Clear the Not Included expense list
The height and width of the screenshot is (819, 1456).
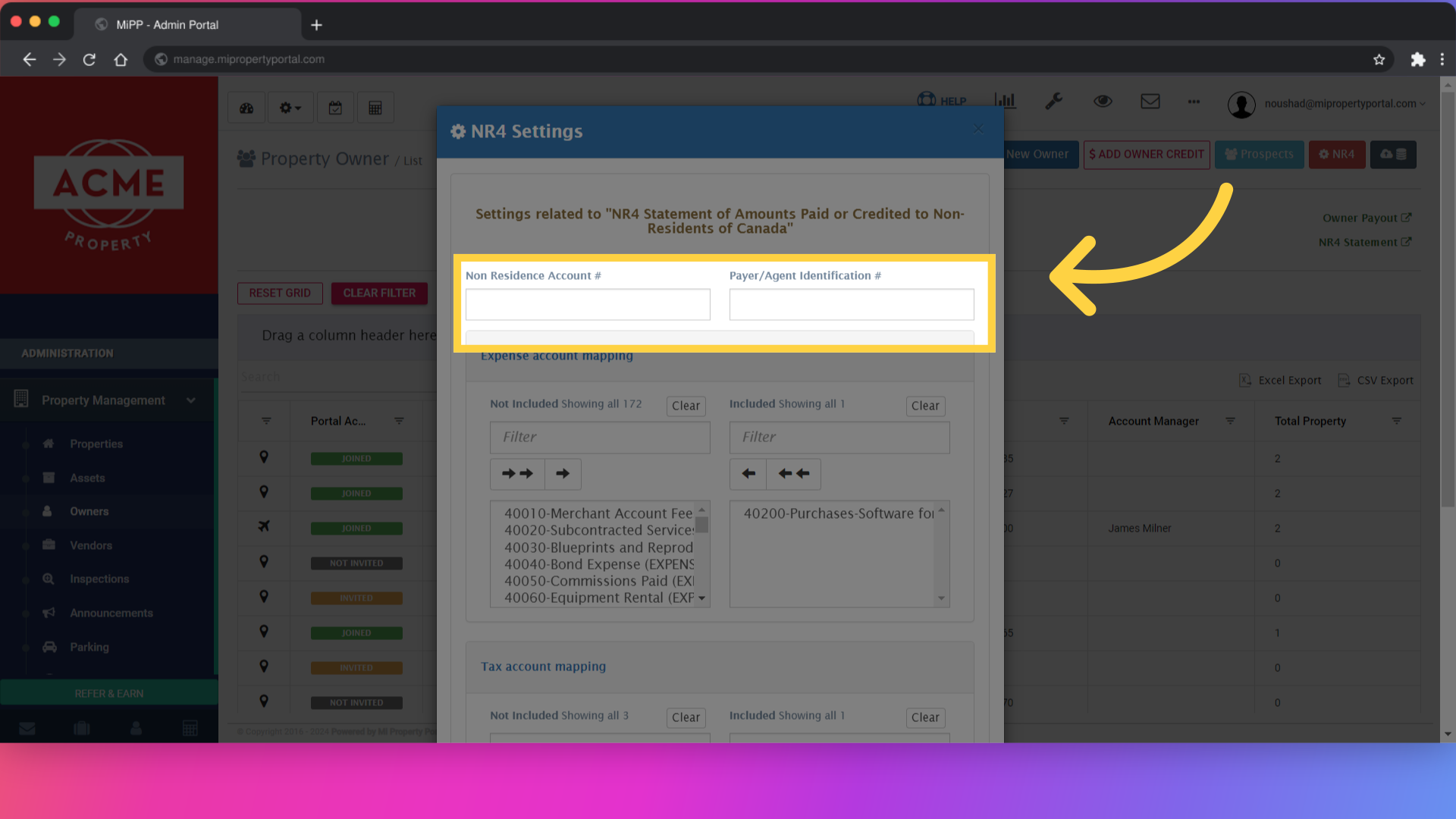pyautogui.click(x=686, y=406)
